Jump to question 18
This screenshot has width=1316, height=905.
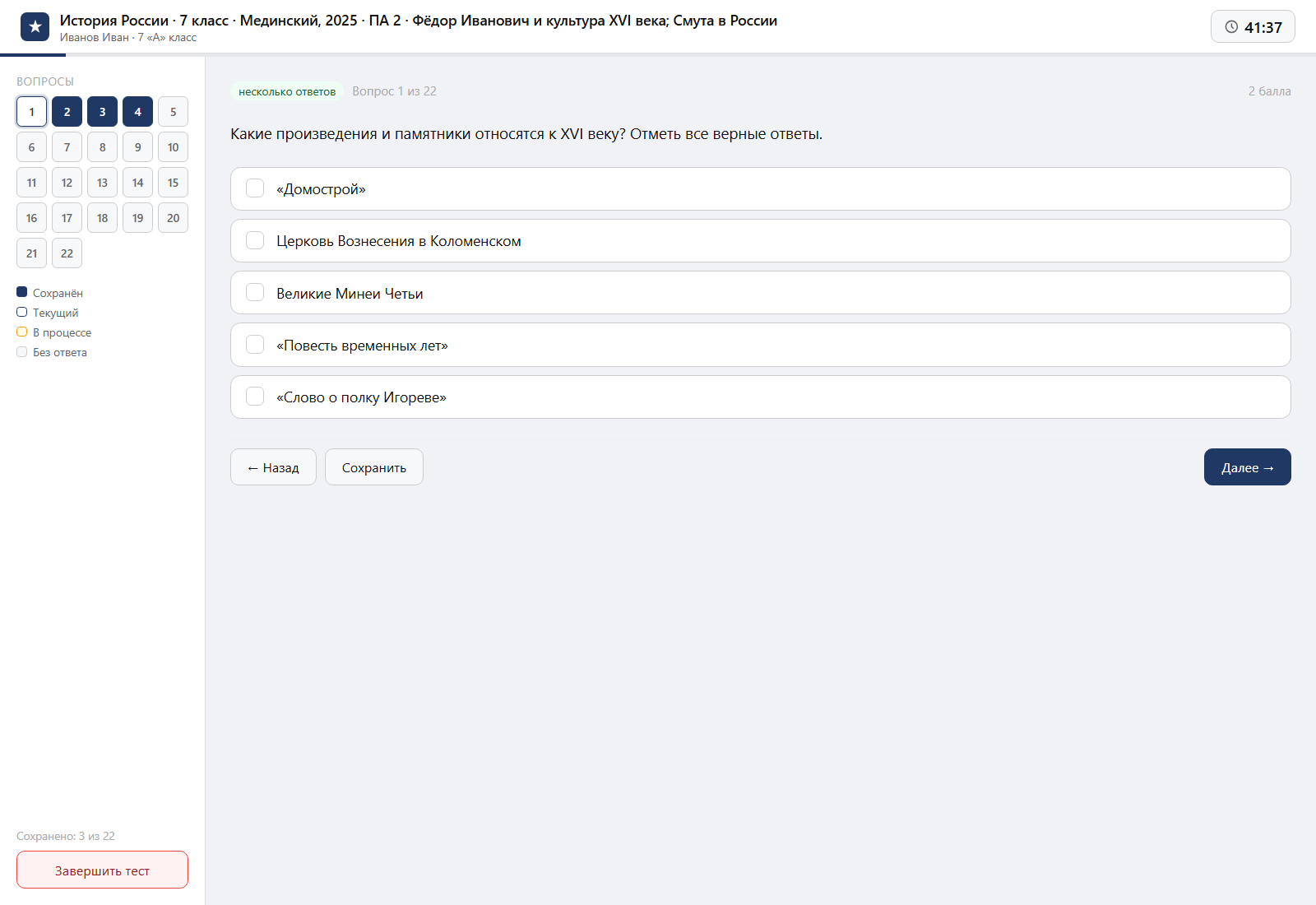pos(102,218)
